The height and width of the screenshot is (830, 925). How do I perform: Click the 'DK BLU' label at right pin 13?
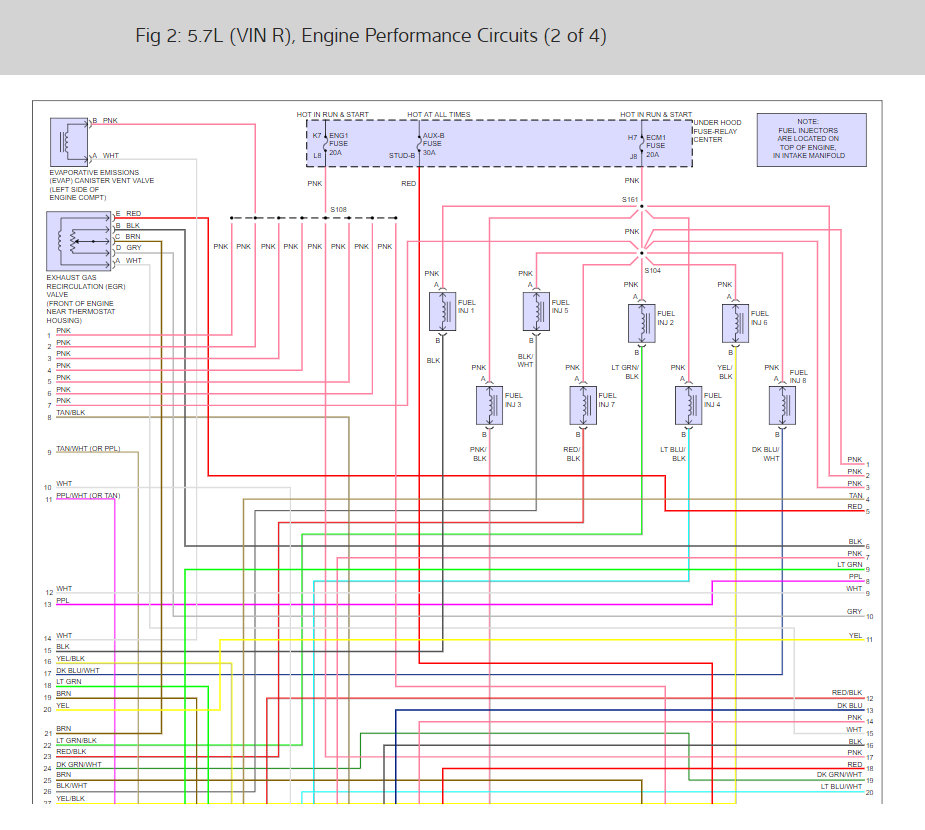pyautogui.click(x=849, y=706)
